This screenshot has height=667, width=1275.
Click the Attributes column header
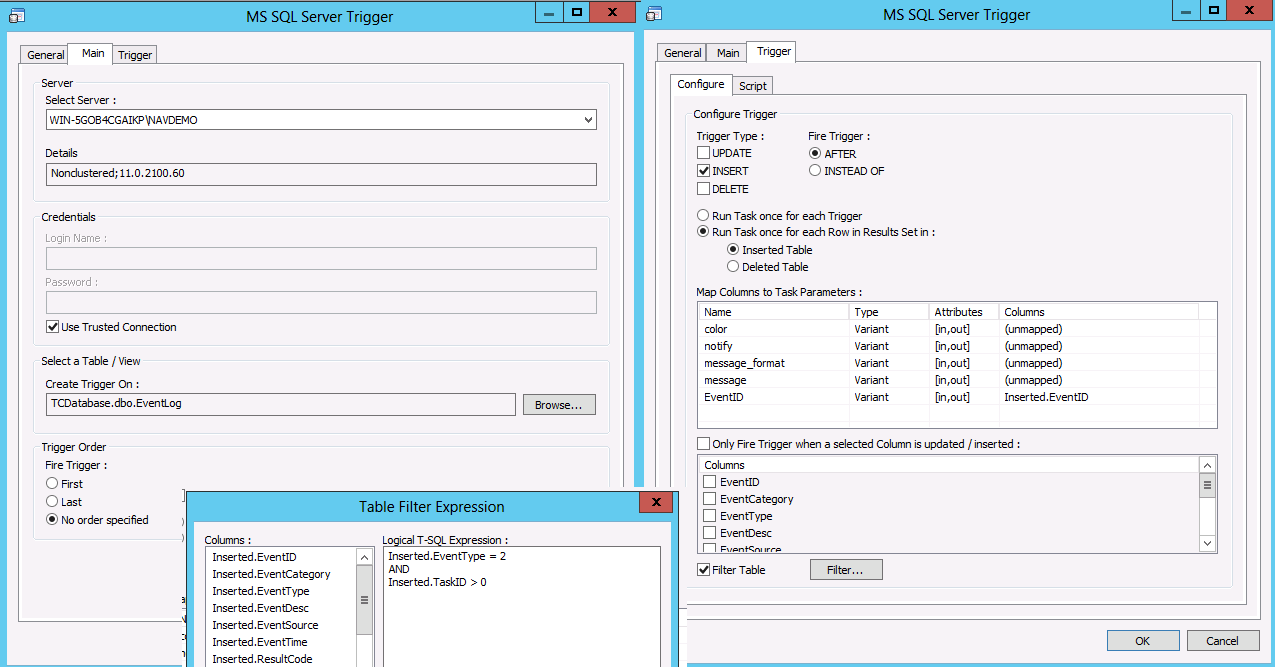(964, 312)
